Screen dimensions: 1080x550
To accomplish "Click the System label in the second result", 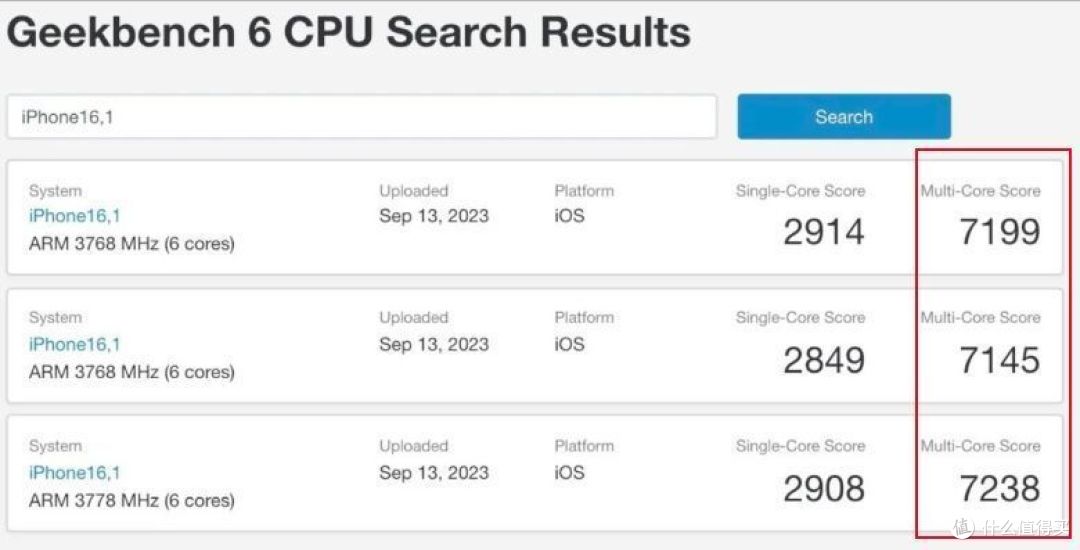I will point(55,318).
